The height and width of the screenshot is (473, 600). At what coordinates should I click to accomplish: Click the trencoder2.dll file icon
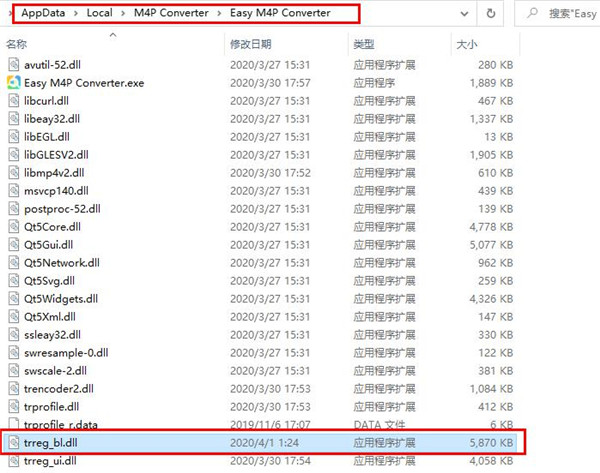pos(14,388)
